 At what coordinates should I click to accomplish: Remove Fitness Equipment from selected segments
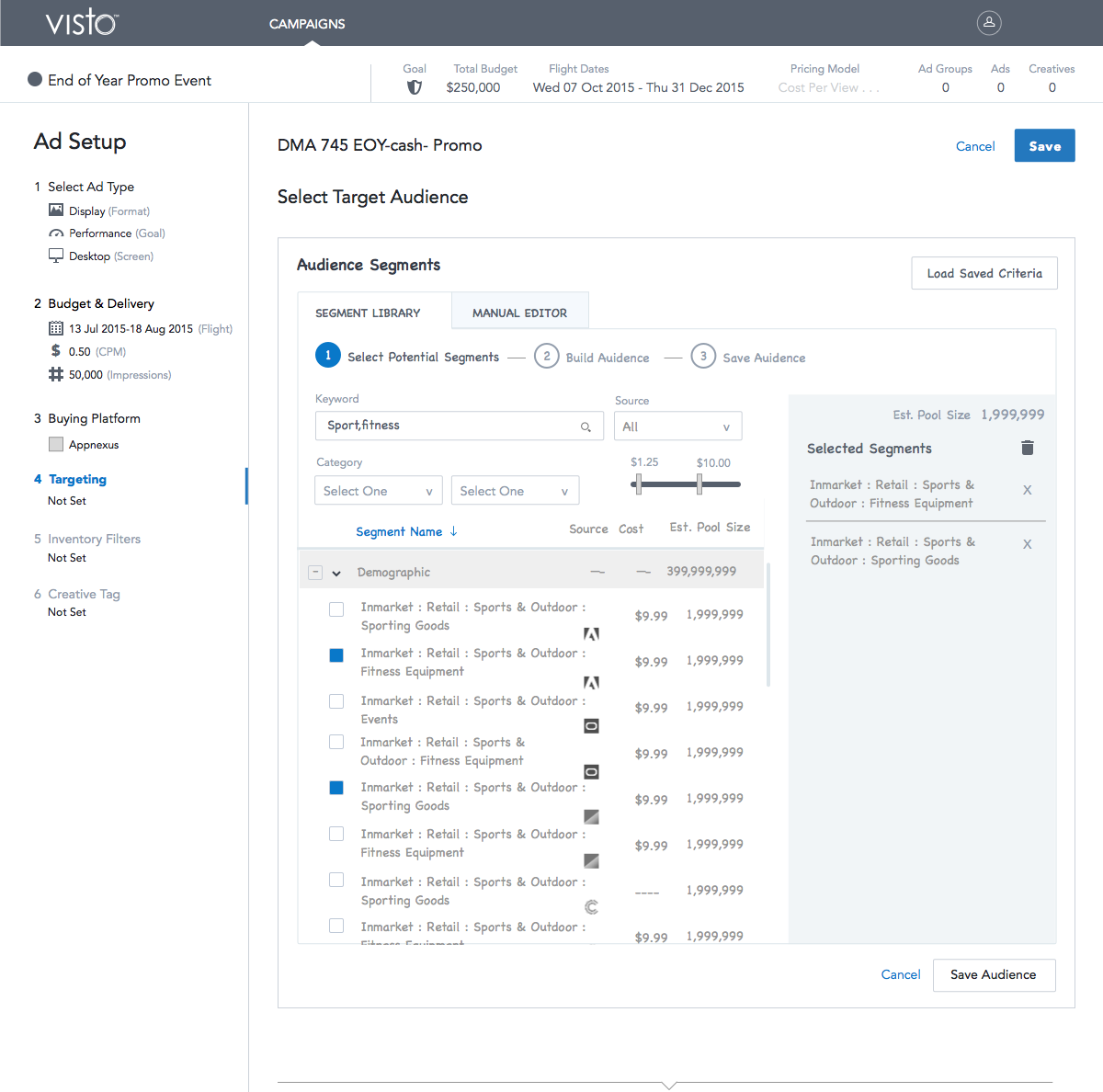1028,490
